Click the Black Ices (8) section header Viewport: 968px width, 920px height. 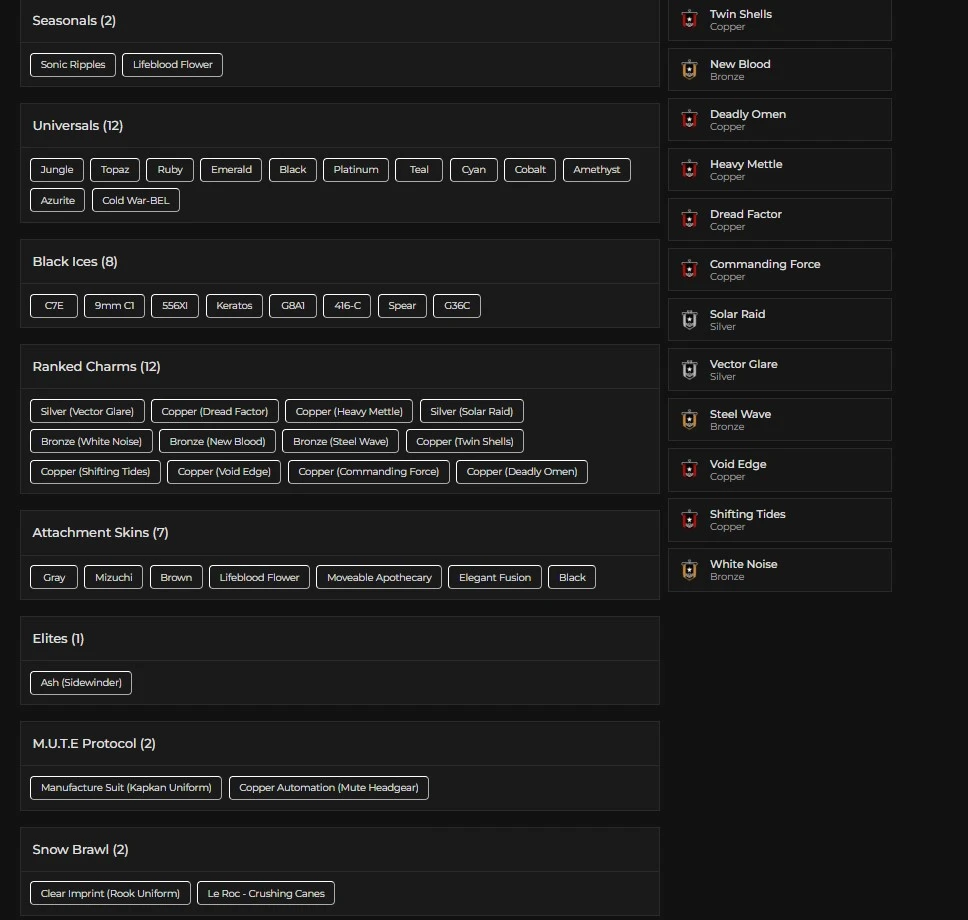75,262
